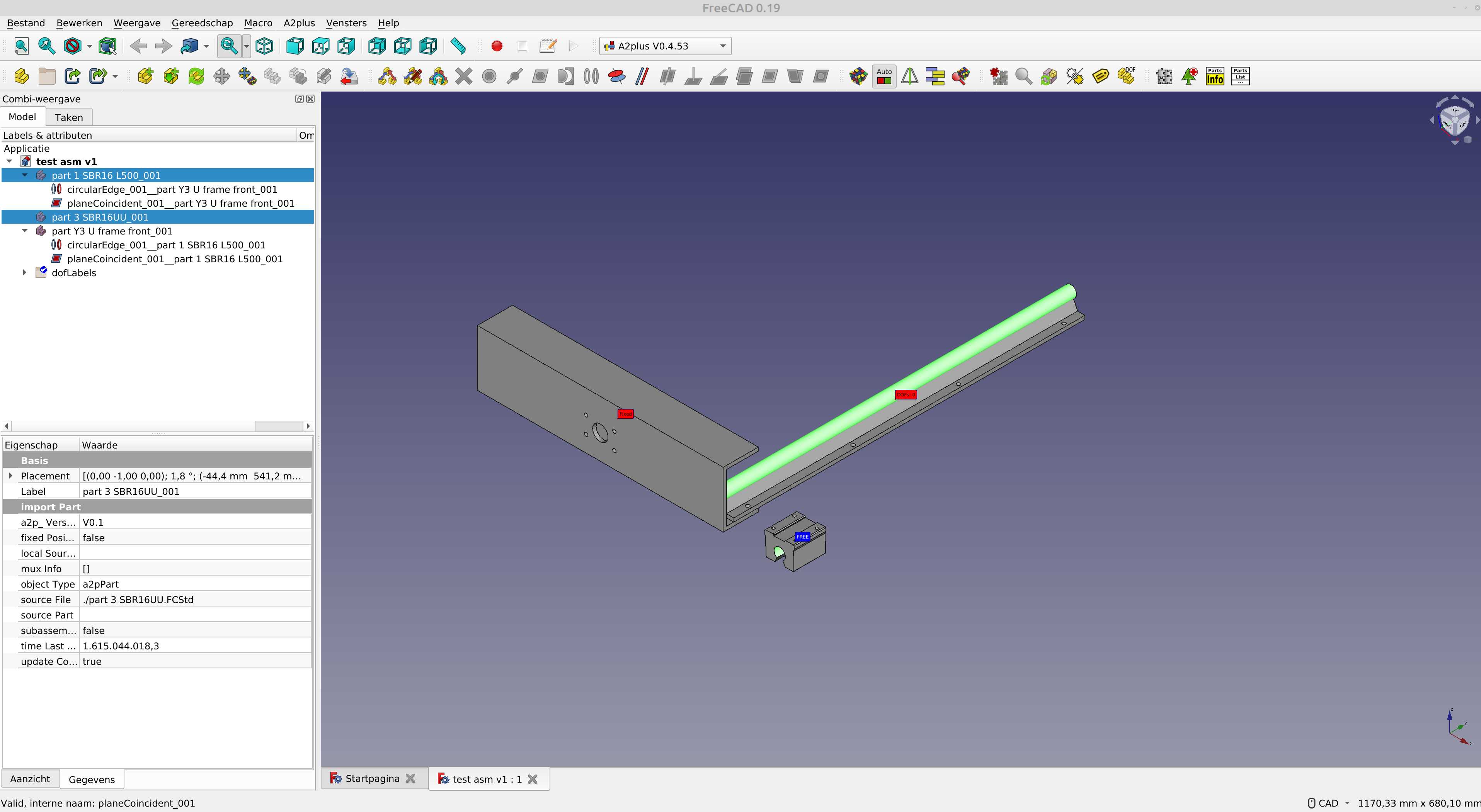Select planeCoincident_001__part Y3 U frame front_001 item
1481x812 pixels.
click(x=180, y=204)
